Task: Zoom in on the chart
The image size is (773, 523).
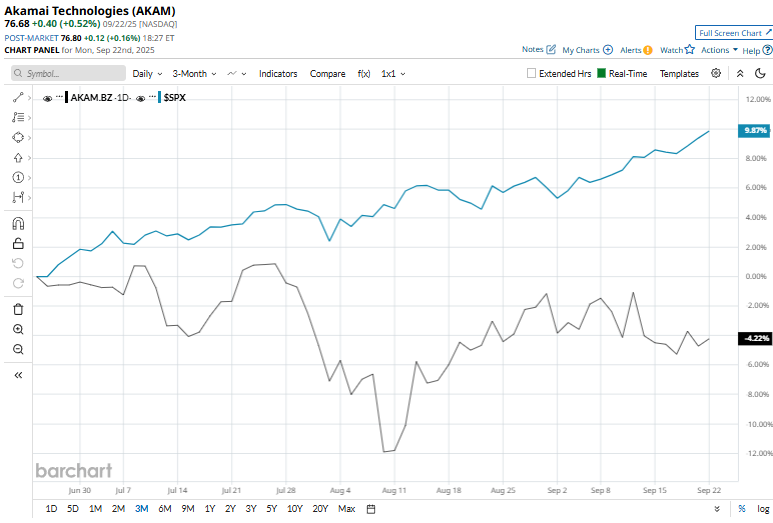Action: pos(18,329)
